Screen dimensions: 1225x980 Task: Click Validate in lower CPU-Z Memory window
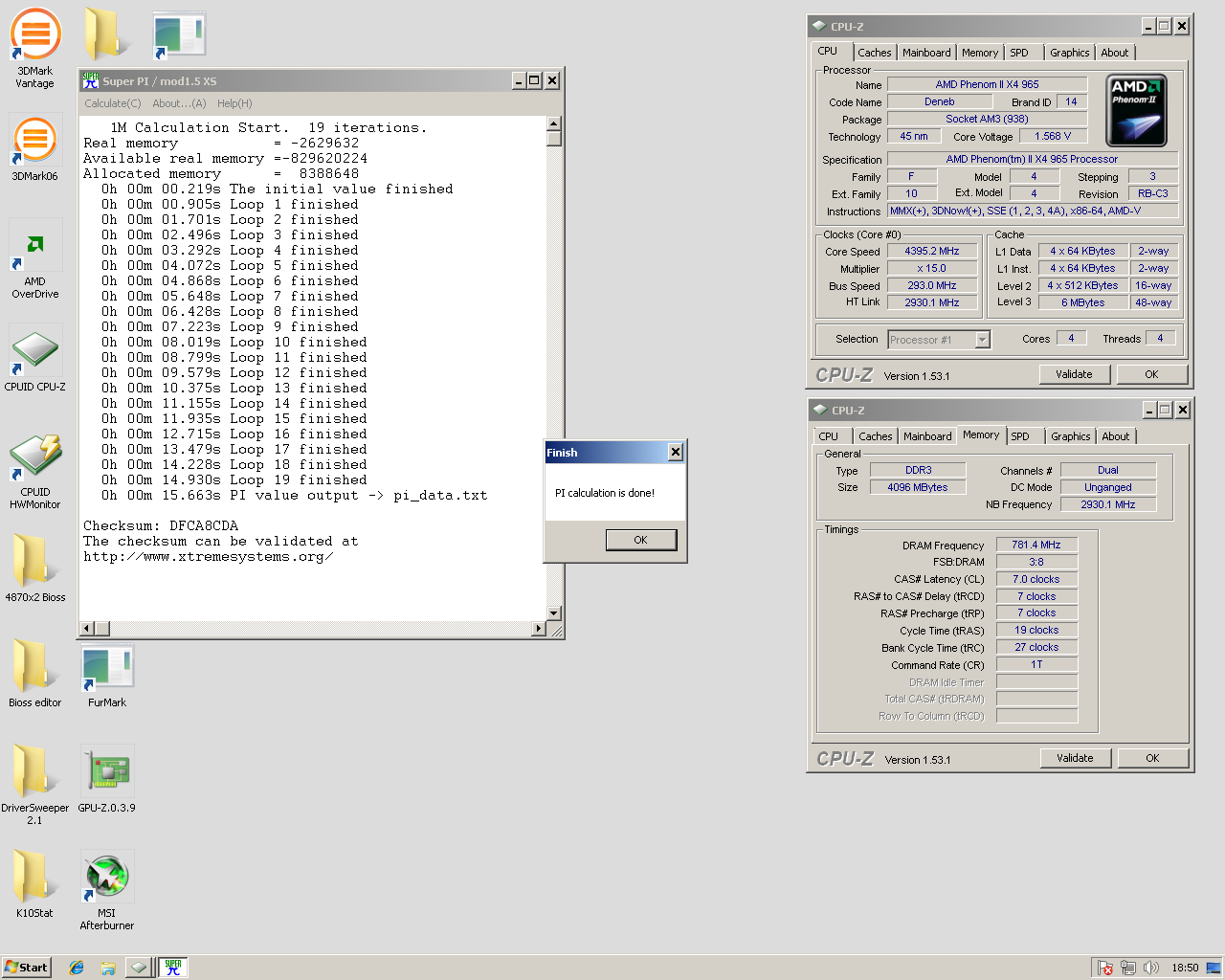1075,758
